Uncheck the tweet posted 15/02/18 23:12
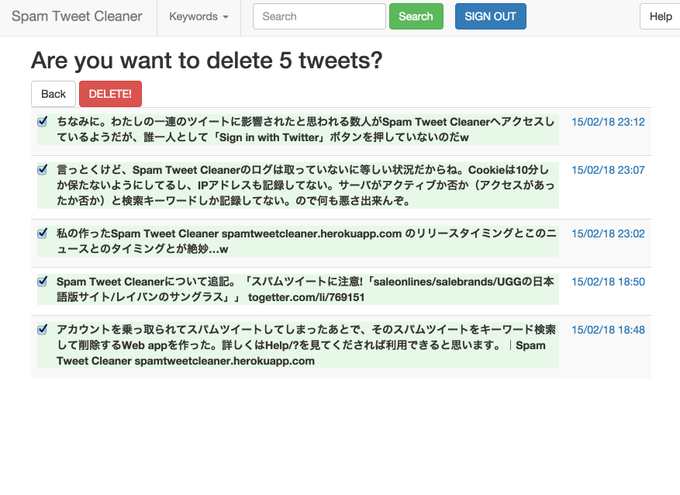Viewport: 680px width, 495px height. coord(42,121)
